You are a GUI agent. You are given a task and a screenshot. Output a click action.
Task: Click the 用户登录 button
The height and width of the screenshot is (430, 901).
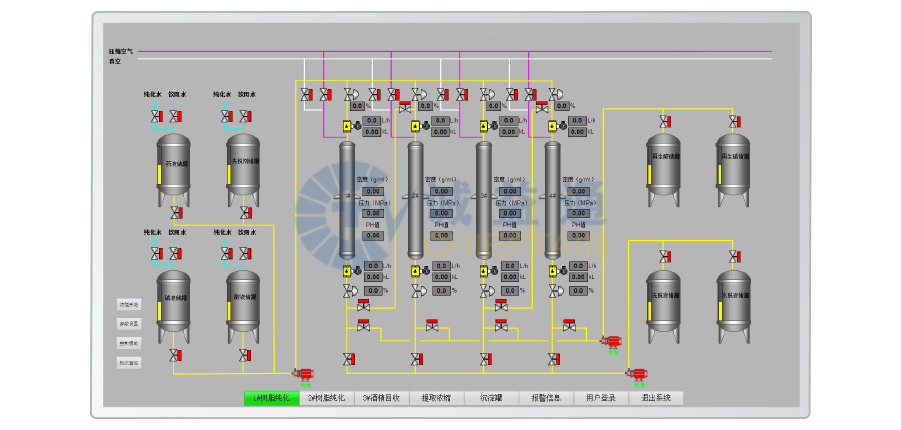[601, 398]
